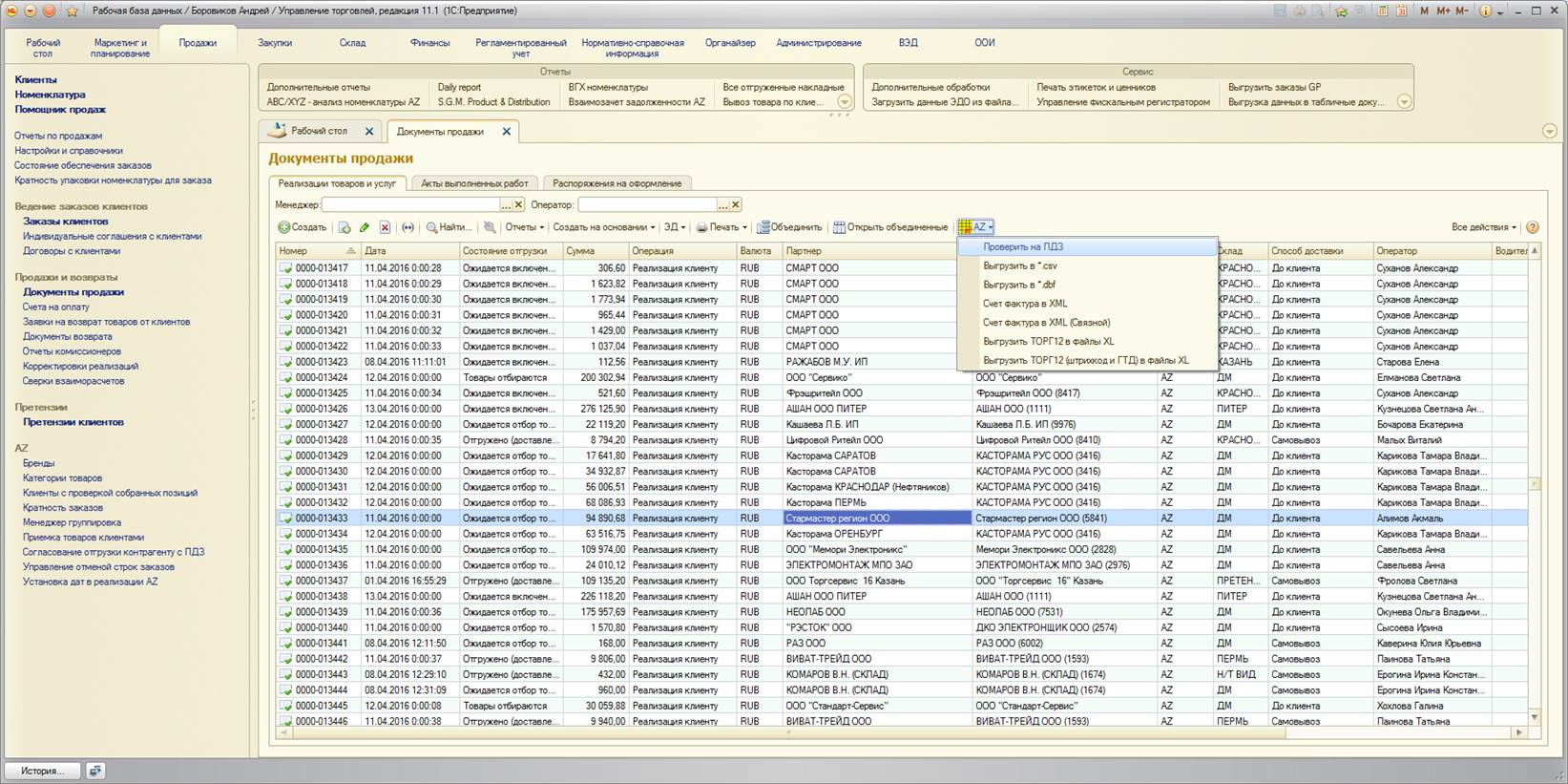Click the yellow help question mark icon

pos(1532,227)
